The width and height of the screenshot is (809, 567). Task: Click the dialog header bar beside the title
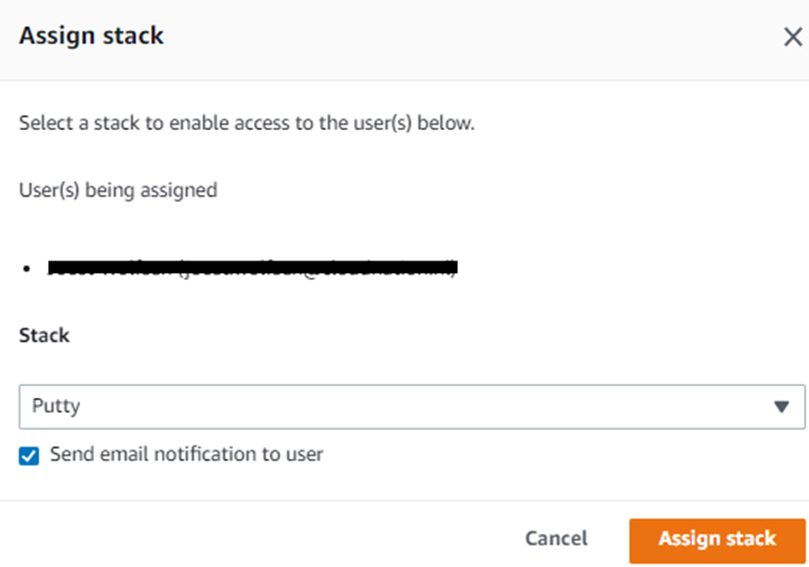pyautogui.click(x=450, y=38)
